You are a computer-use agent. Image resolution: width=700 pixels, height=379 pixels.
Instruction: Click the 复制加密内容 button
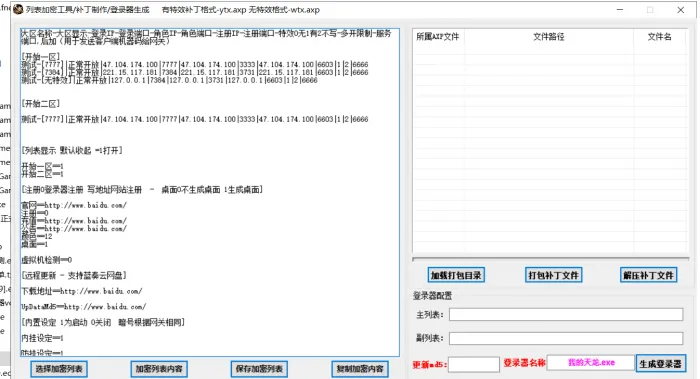(x=360, y=369)
